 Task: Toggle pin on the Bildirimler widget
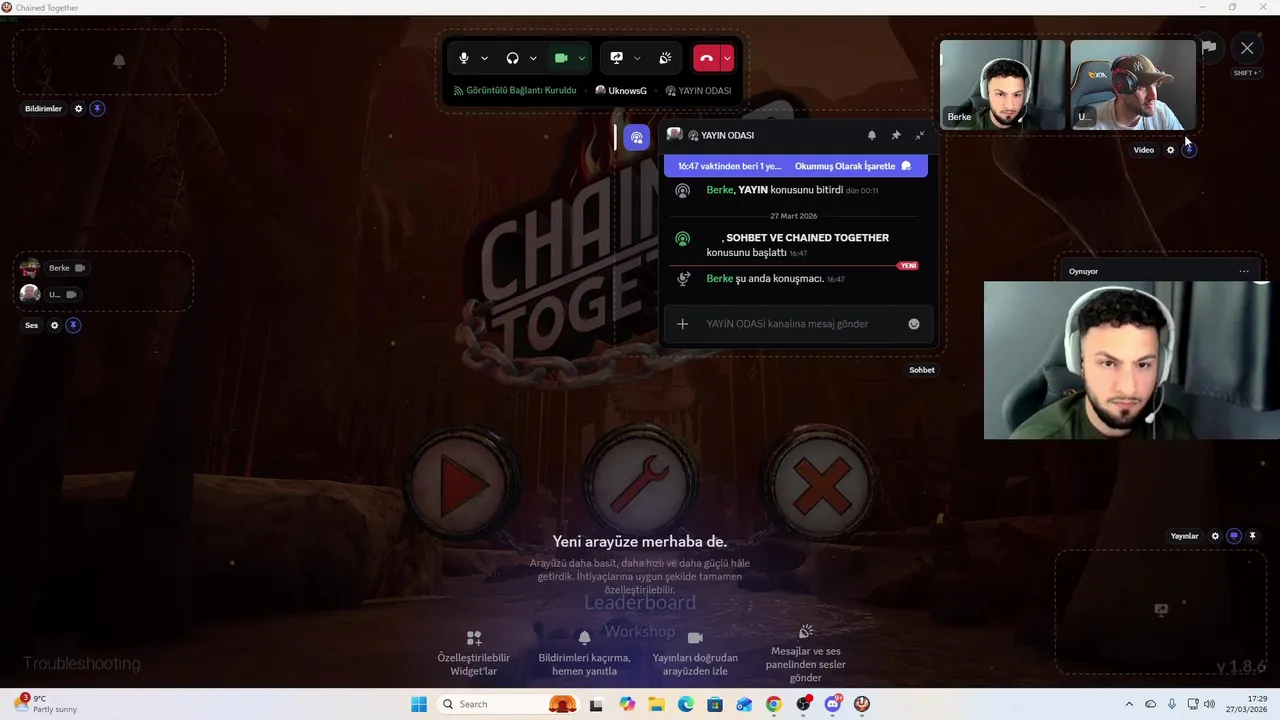point(97,109)
